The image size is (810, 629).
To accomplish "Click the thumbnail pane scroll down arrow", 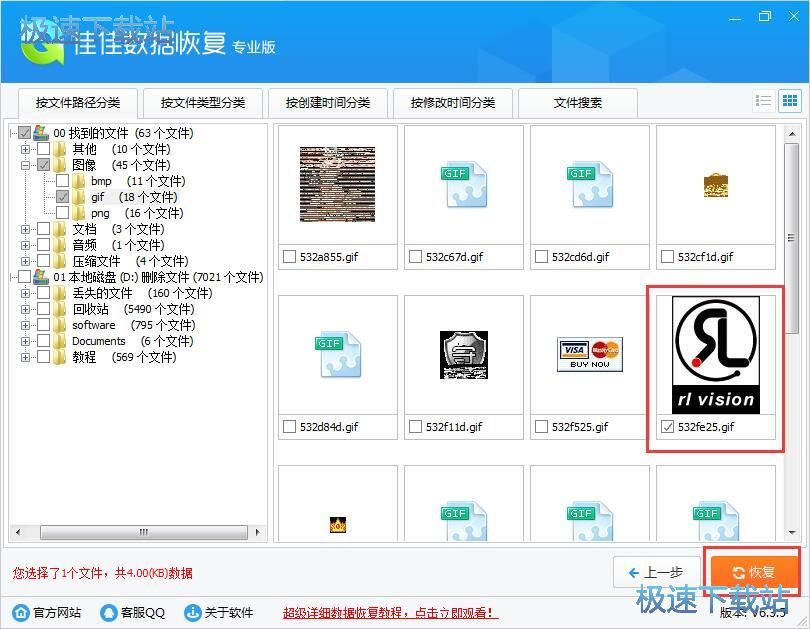I will pyautogui.click(x=791, y=532).
